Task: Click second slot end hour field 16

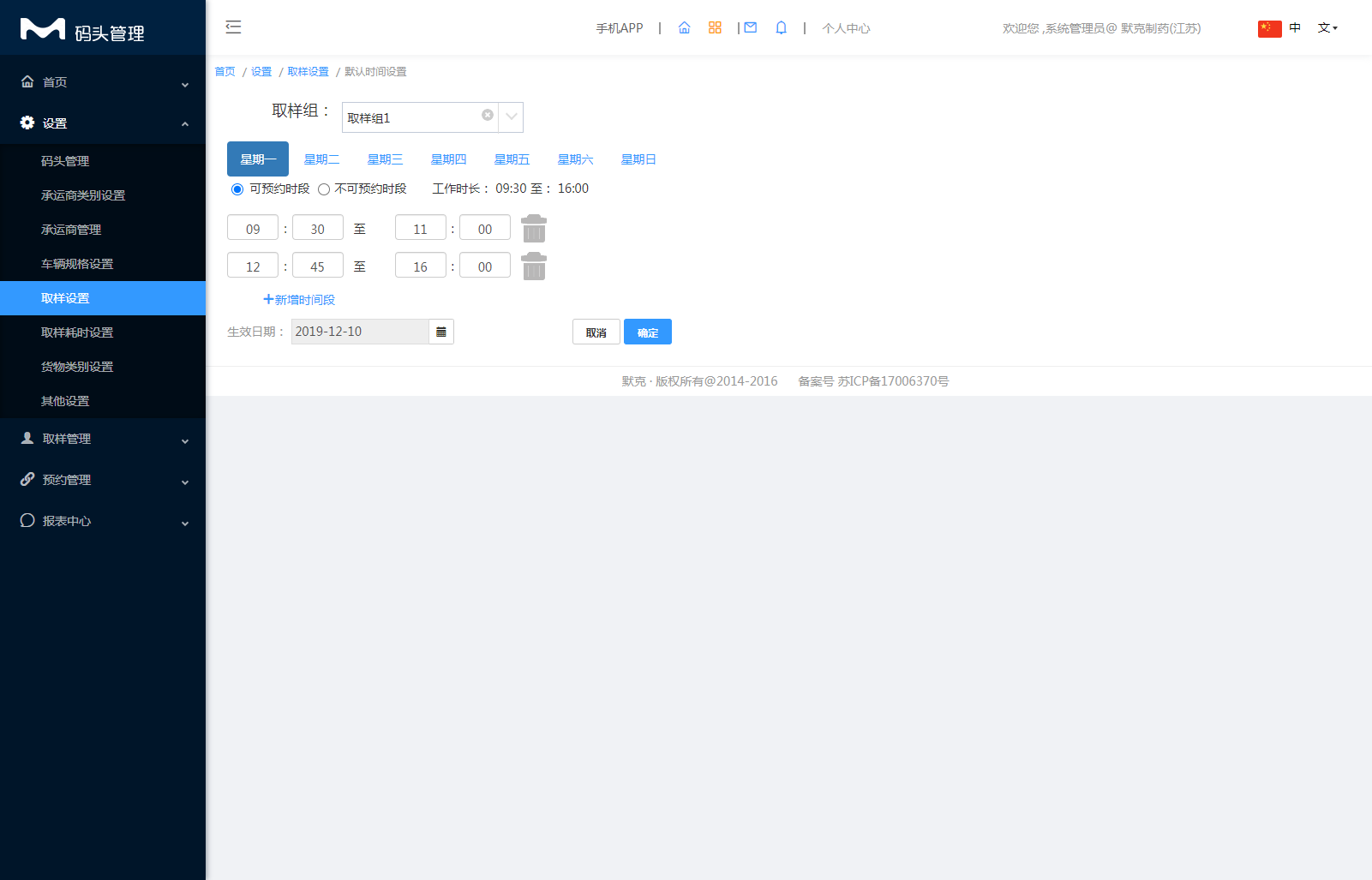Action: click(421, 266)
